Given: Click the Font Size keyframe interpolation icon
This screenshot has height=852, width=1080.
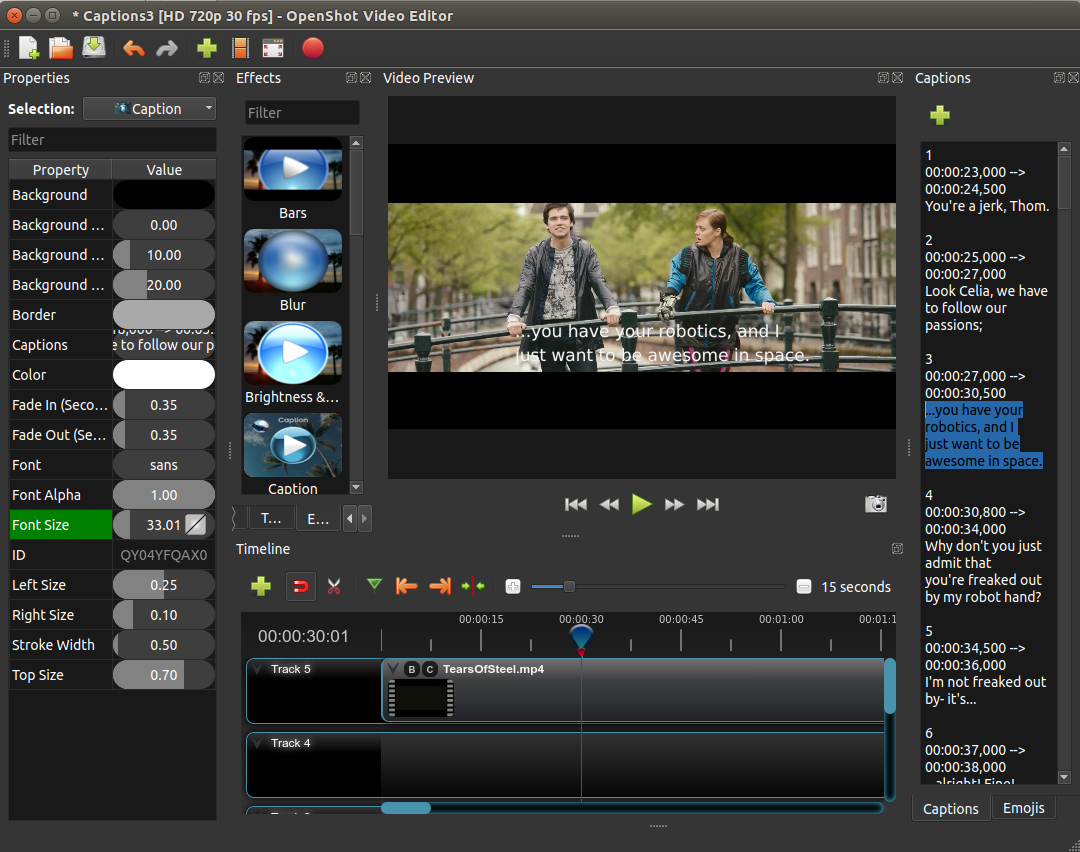Looking at the screenshot, I should [x=196, y=525].
